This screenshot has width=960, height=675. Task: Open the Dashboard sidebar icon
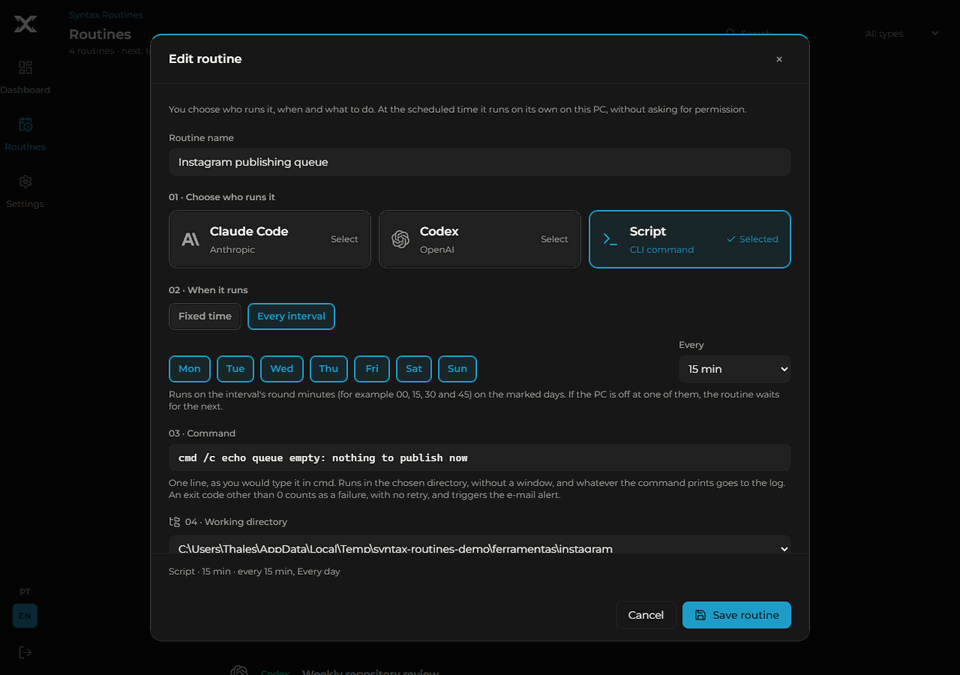click(25, 67)
